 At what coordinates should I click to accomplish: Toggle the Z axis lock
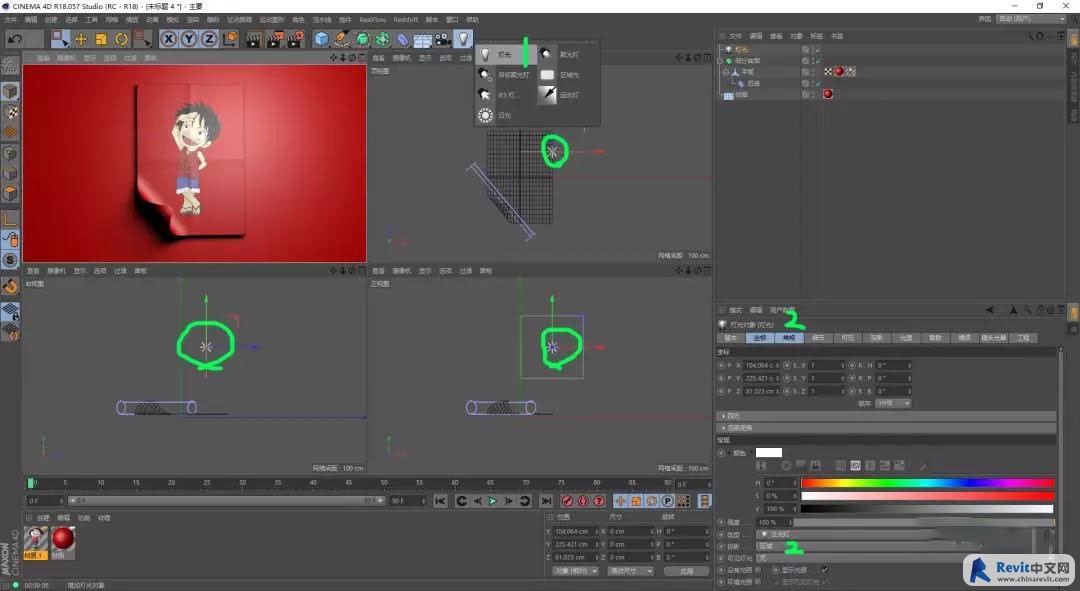point(209,39)
